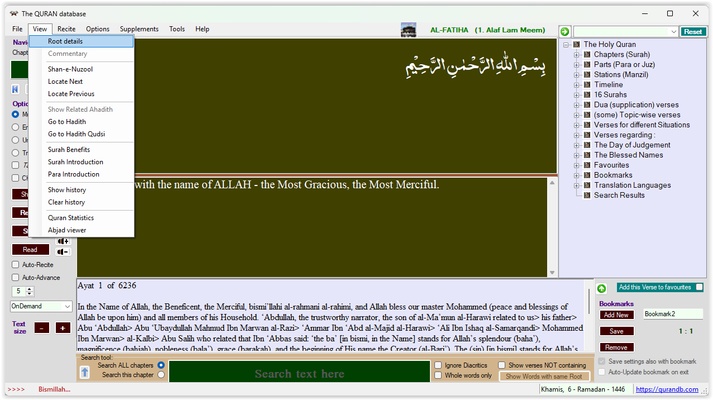Viewport: 713px width, 400px height.
Task: Tick the Ignore Diacritics checkbox
Action: coord(438,365)
